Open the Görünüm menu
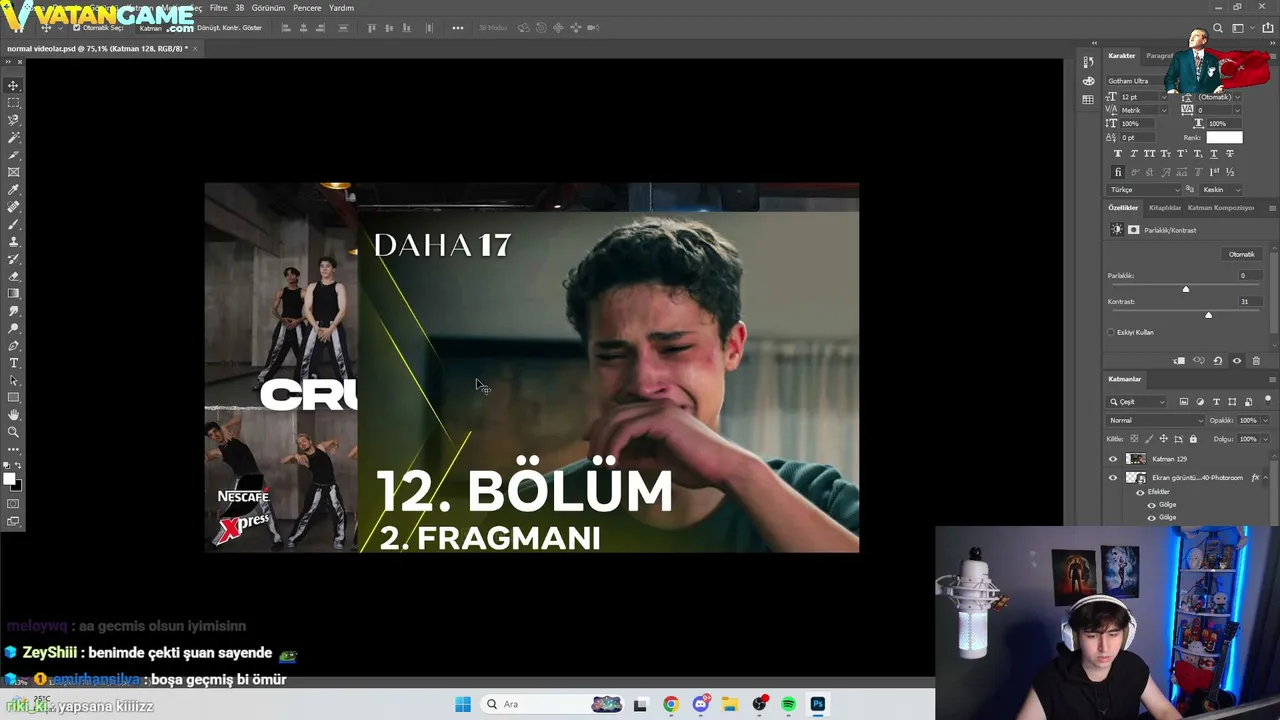The image size is (1280, 720). tap(268, 8)
